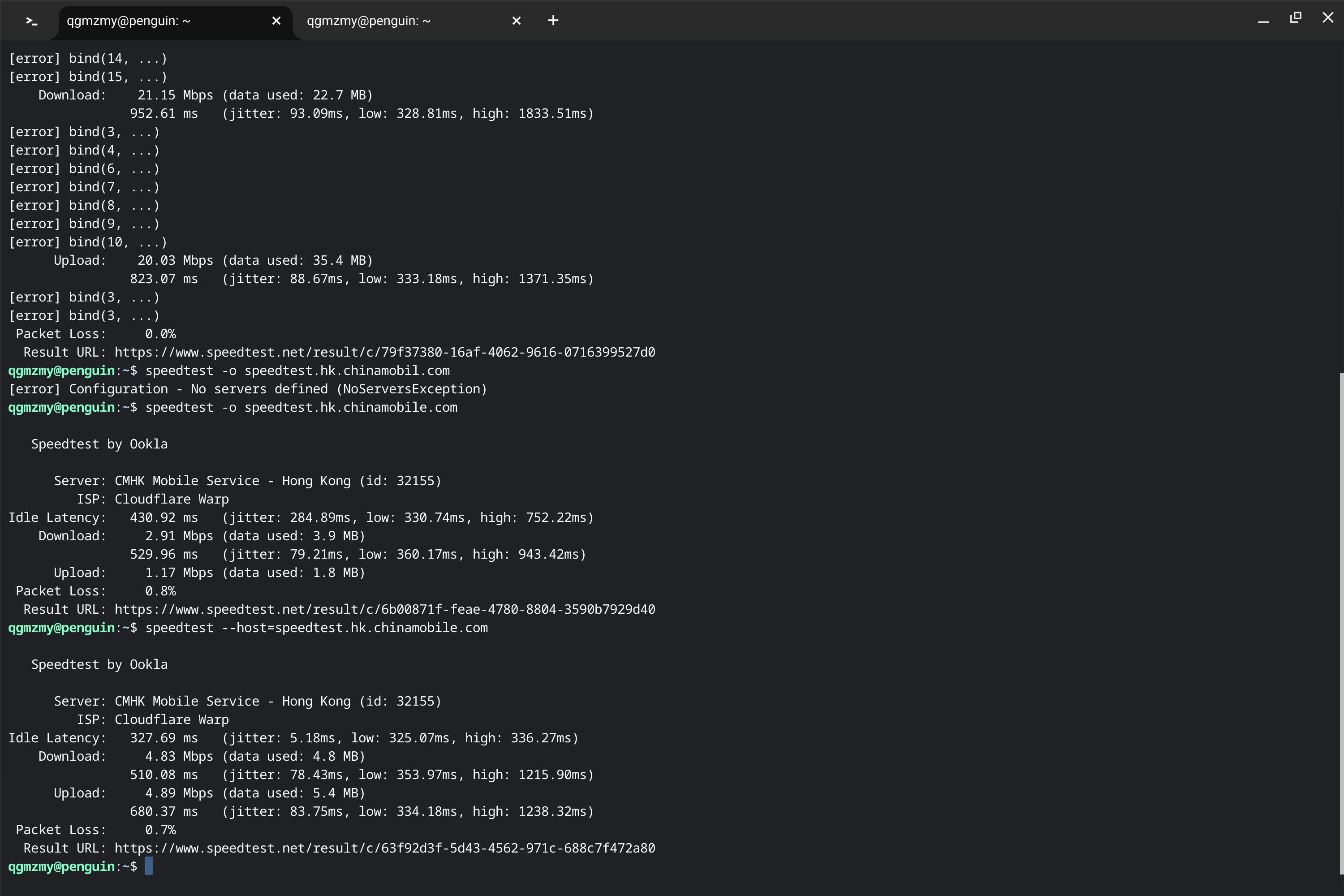
Task: Click the command 'speedtest -o speedtest.hk.chinamobile.com'
Action: pyautogui.click(x=301, y=407)
